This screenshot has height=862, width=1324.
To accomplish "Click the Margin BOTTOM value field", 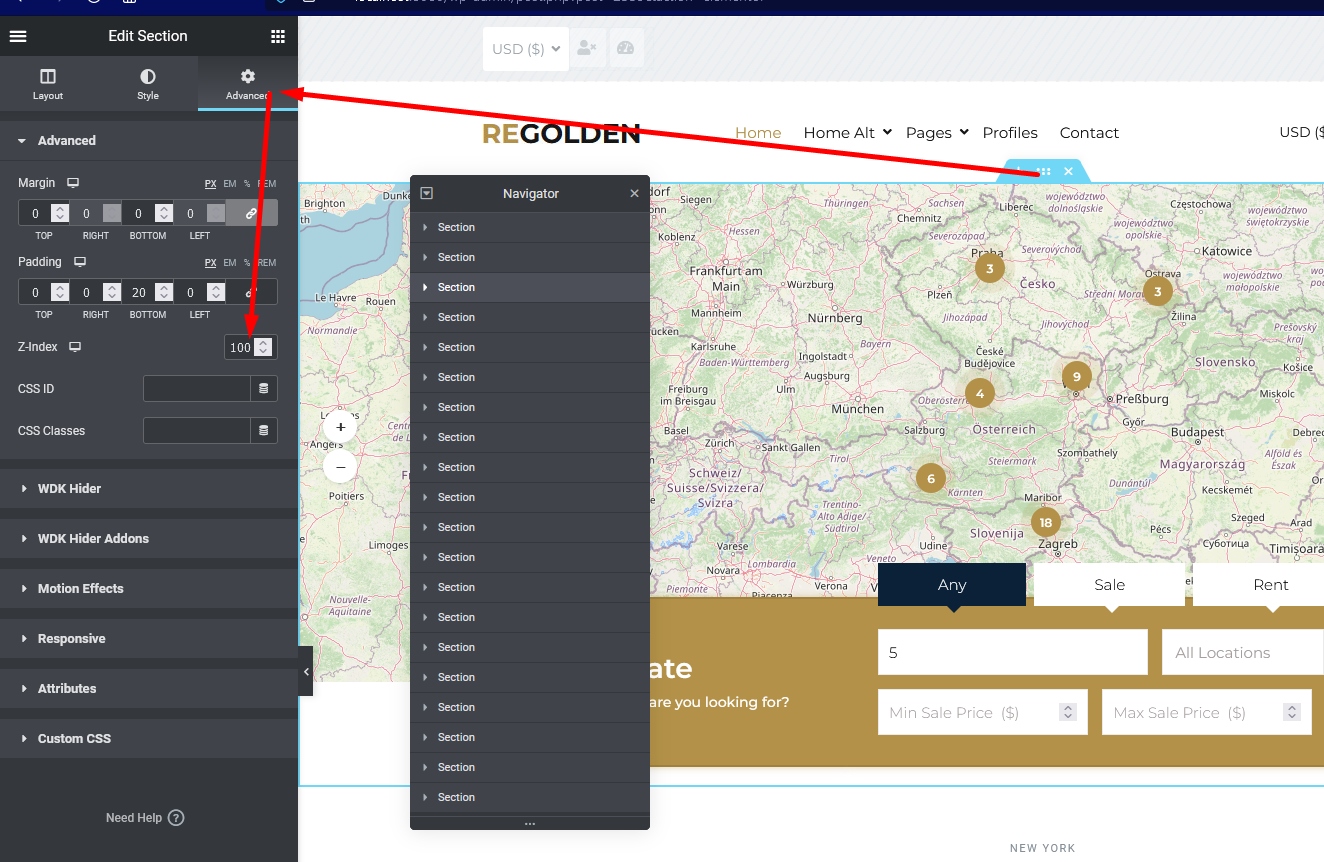I will click(138, 213).
